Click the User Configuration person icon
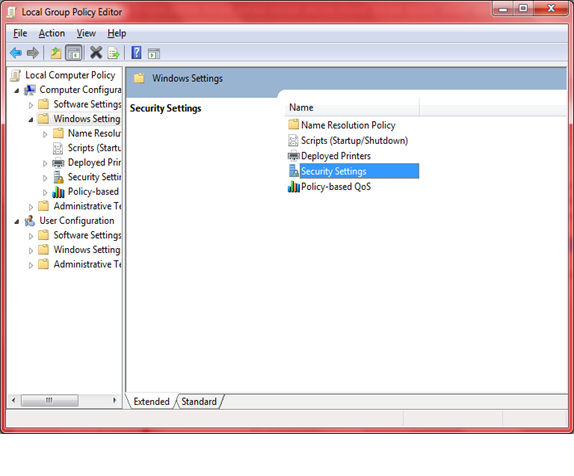This screenshot has height=476, width=574. coord(30,221)
